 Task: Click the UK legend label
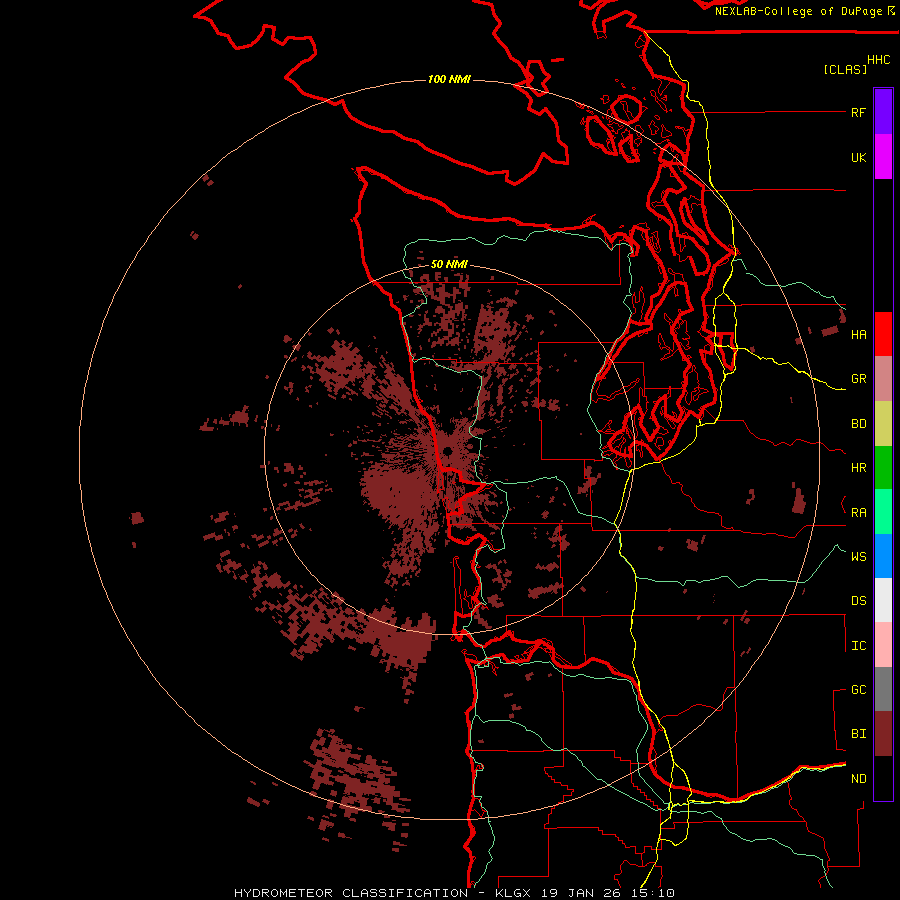[858, 157]
